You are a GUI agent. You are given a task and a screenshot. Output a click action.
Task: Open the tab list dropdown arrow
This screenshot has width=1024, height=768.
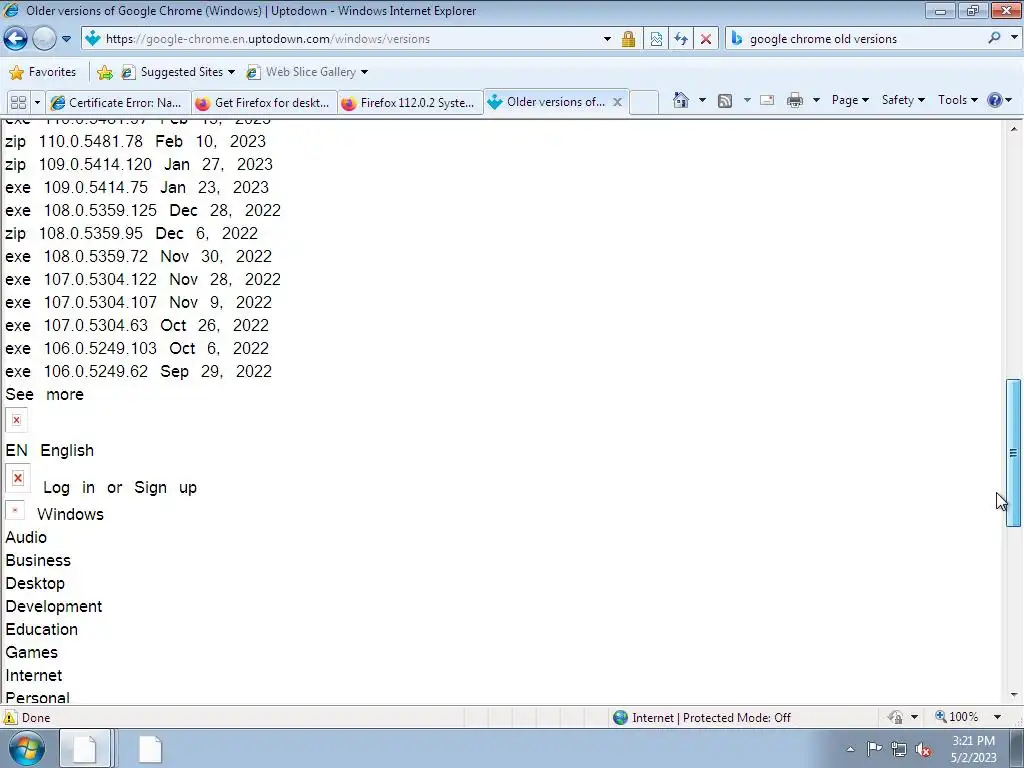pos(37,103)
